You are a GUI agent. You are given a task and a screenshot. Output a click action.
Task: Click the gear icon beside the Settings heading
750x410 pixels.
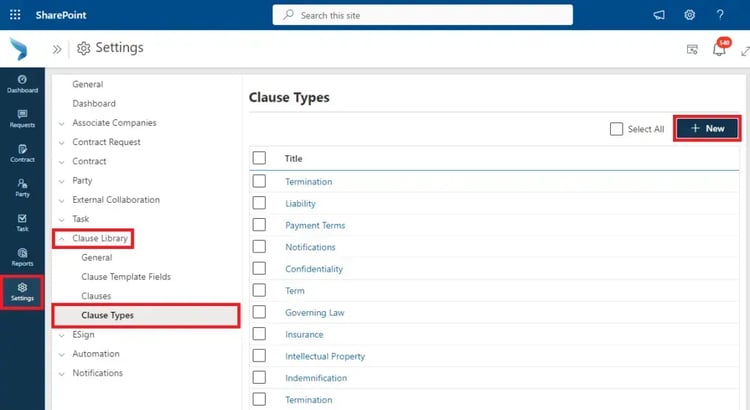[84, 48]
